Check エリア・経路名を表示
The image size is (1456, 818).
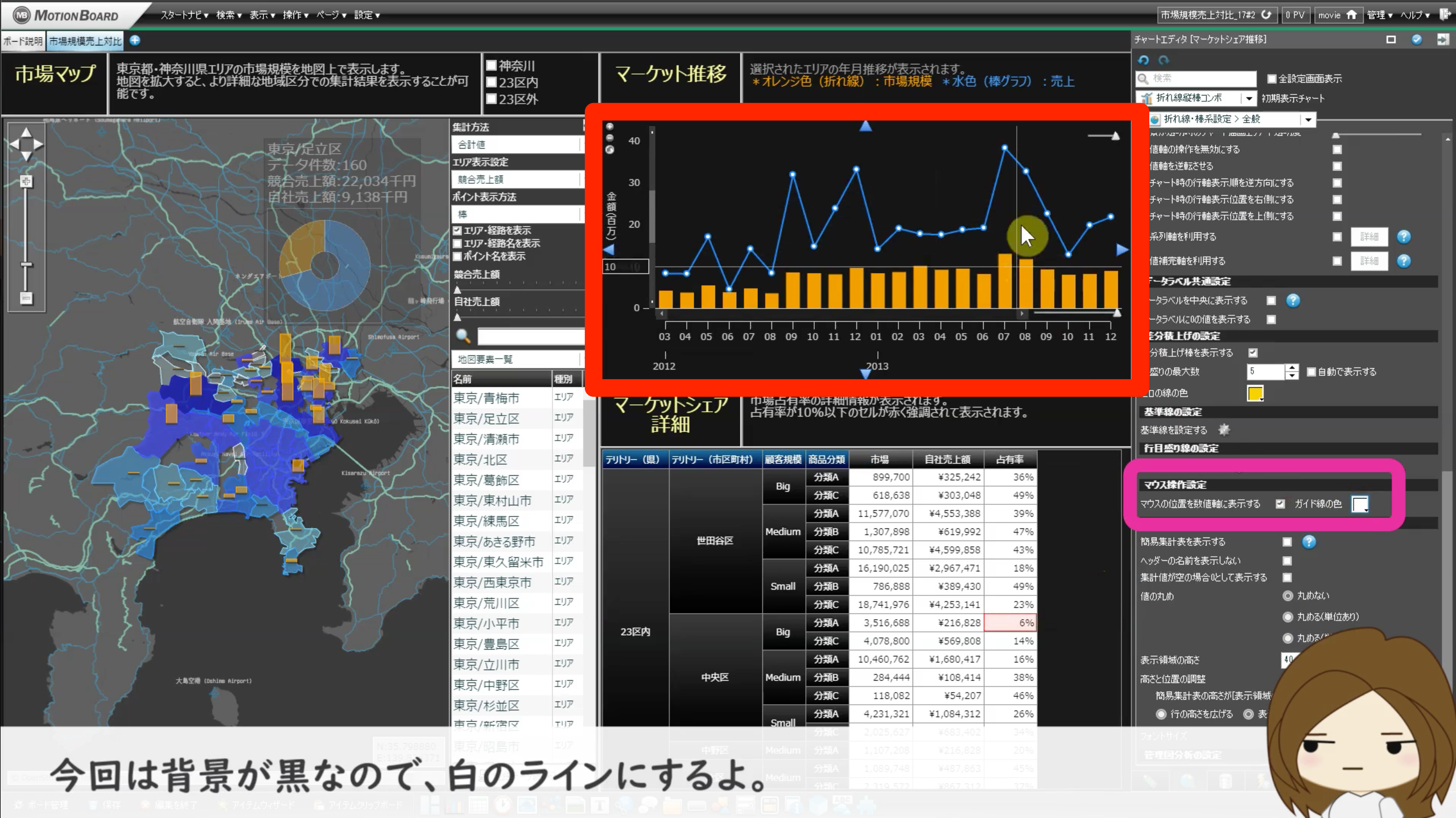[x=457, y=244]
